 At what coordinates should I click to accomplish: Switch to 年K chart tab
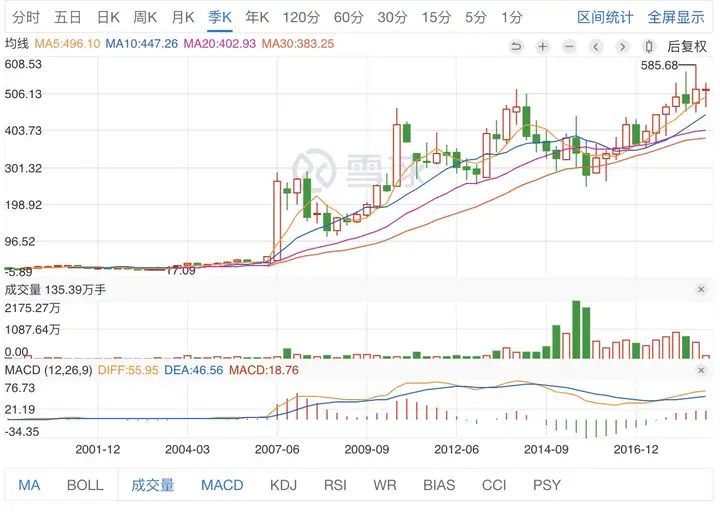pos(257,17)
